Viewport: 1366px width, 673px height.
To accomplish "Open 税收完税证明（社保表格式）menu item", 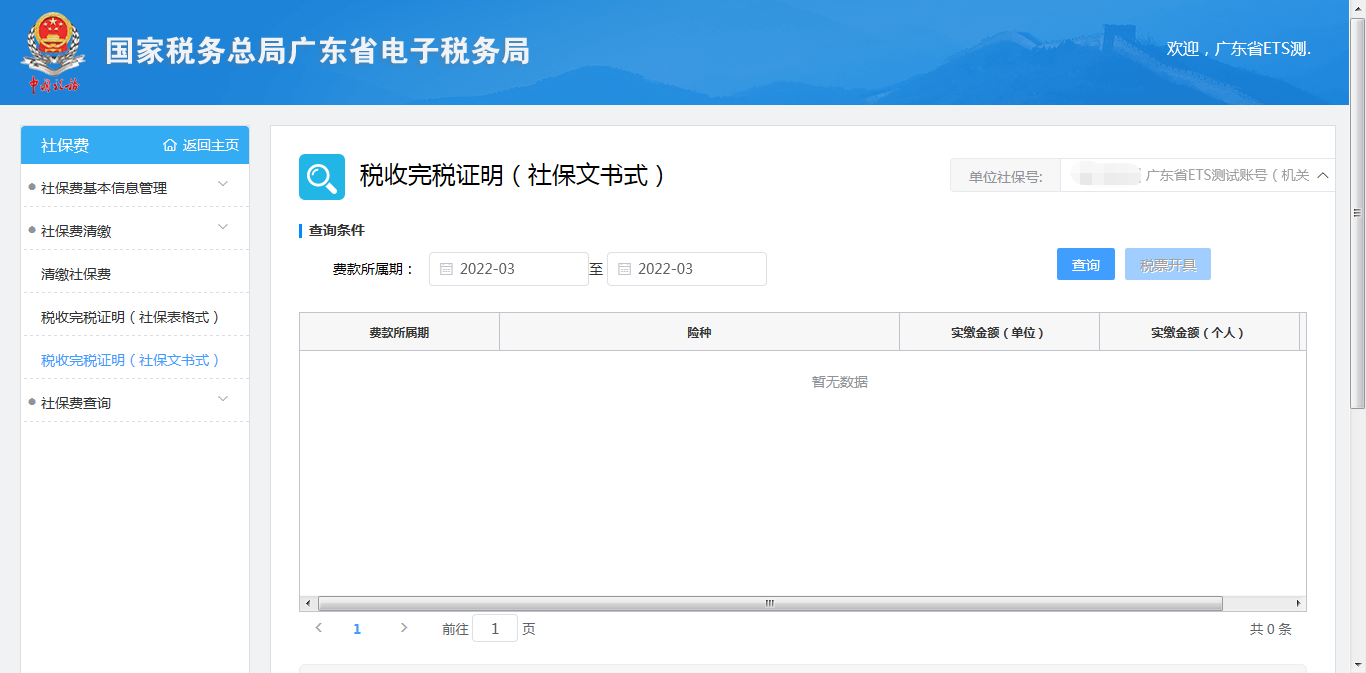I will [130, 317].
